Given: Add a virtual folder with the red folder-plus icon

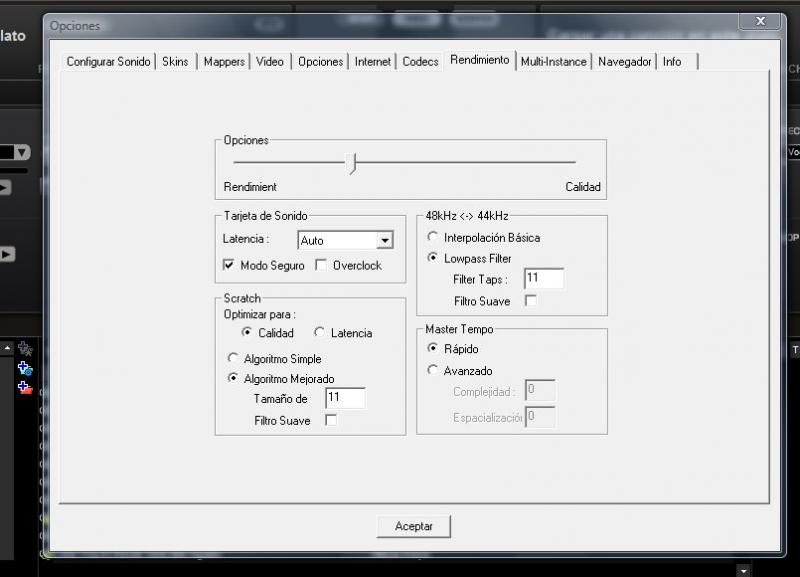Looking at the screenshot, I should click(25, 388).
